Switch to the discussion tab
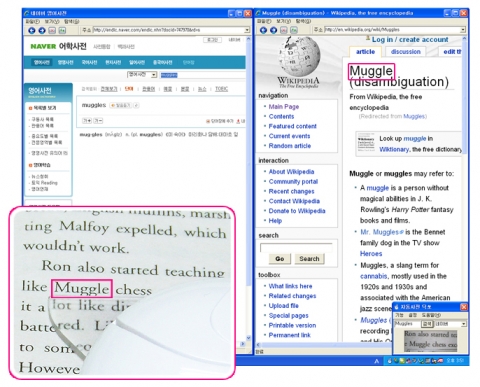 (x=405, y=52)
